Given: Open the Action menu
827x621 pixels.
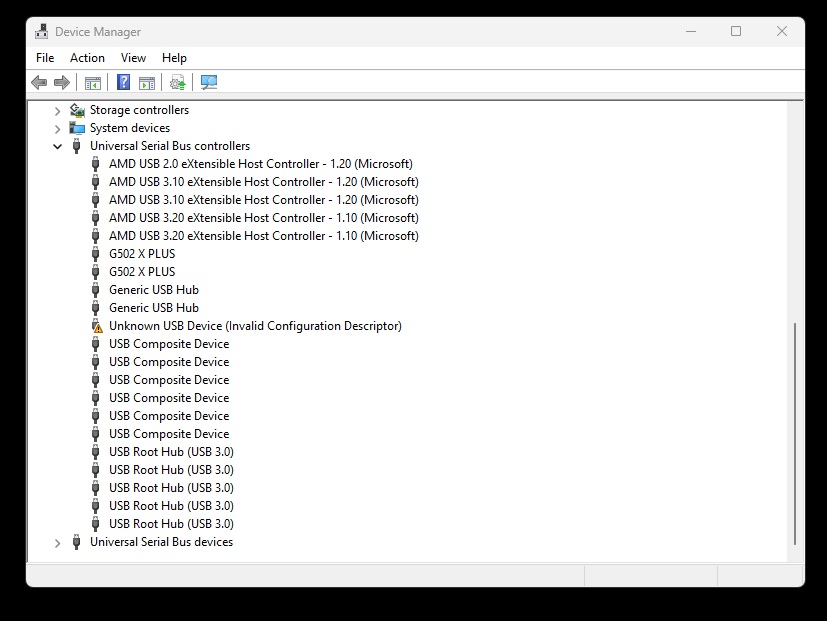Looking at the screenshot, I should 88,58.
